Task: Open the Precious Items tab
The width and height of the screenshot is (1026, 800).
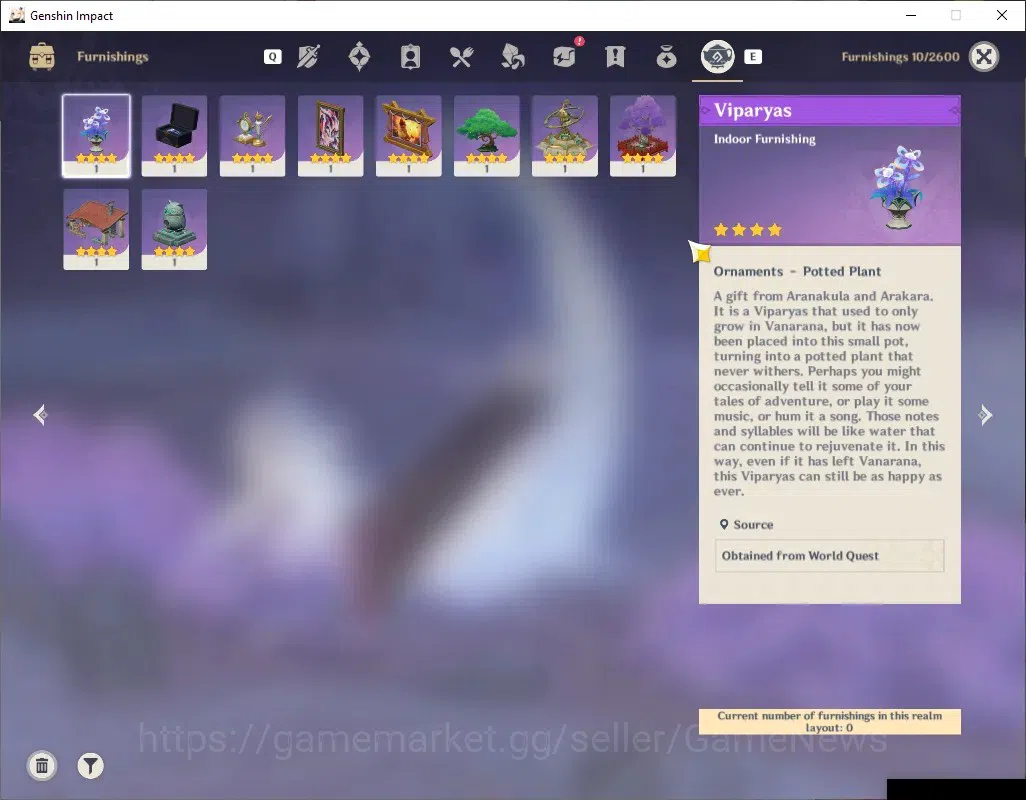Action: (666, 57)
